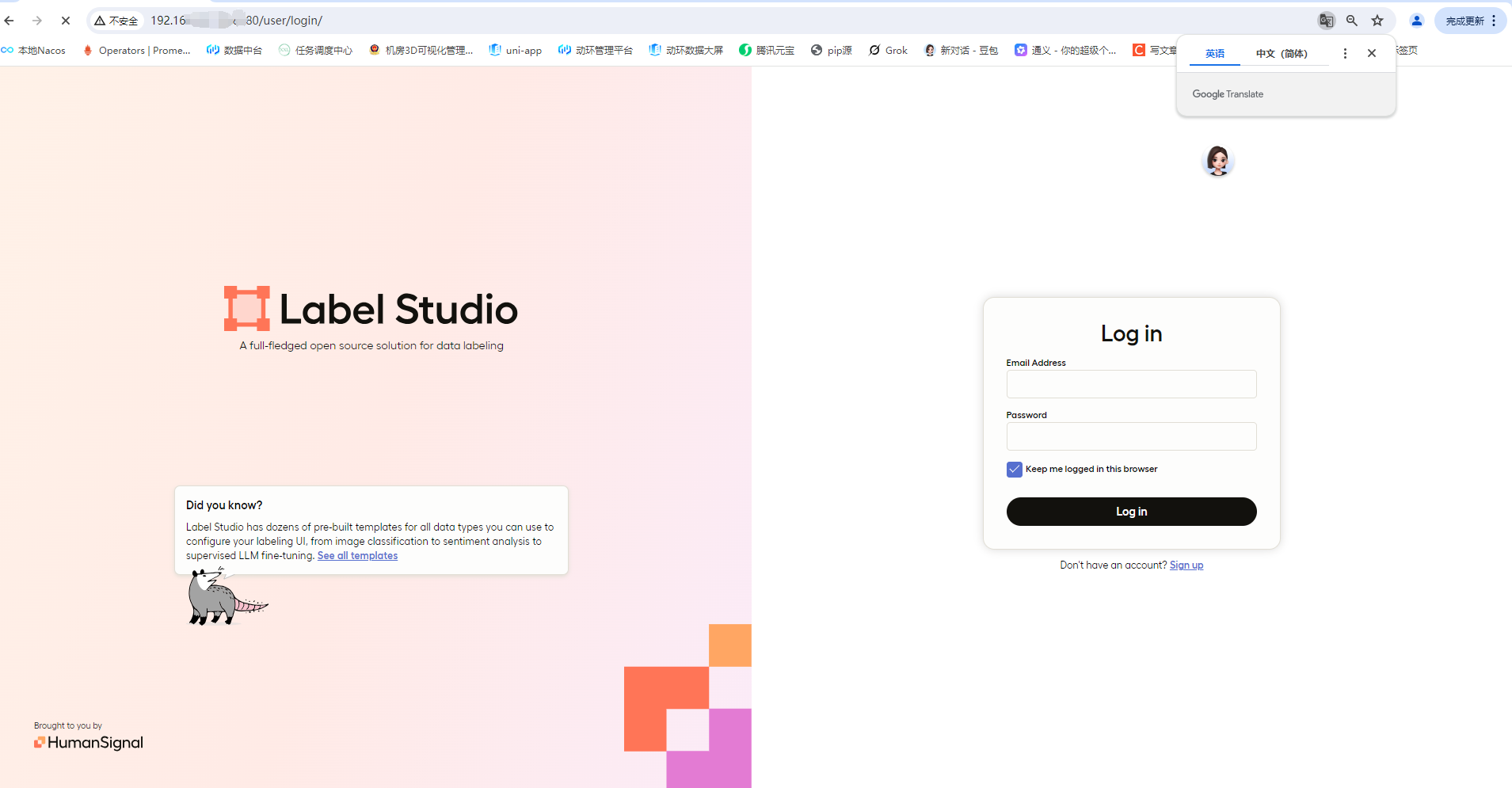Screen dimensions: 1512x788
Task: Open the uni-app bookmark
Action: (516, 50)
